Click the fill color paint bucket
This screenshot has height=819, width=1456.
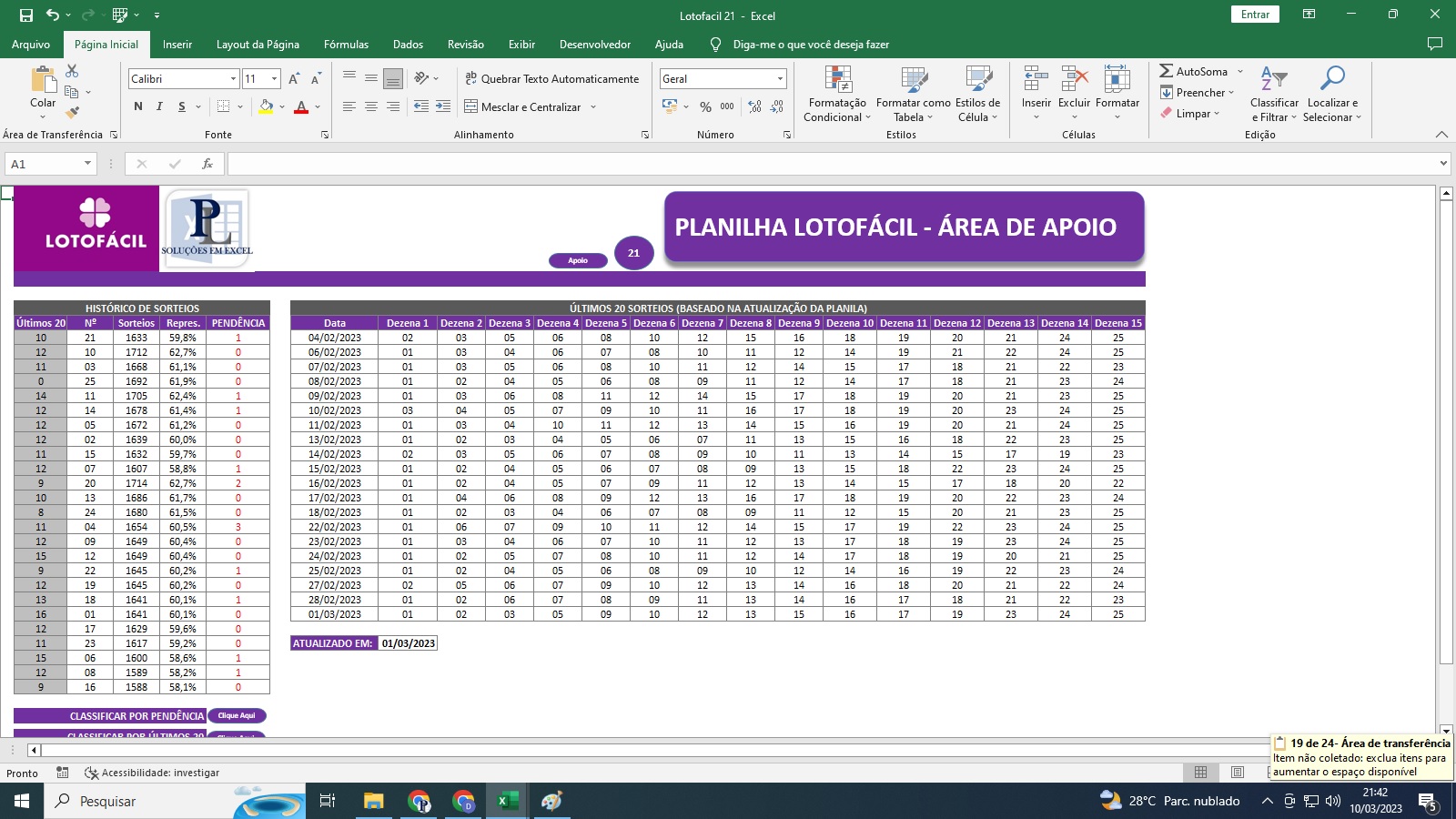[266, 106]
